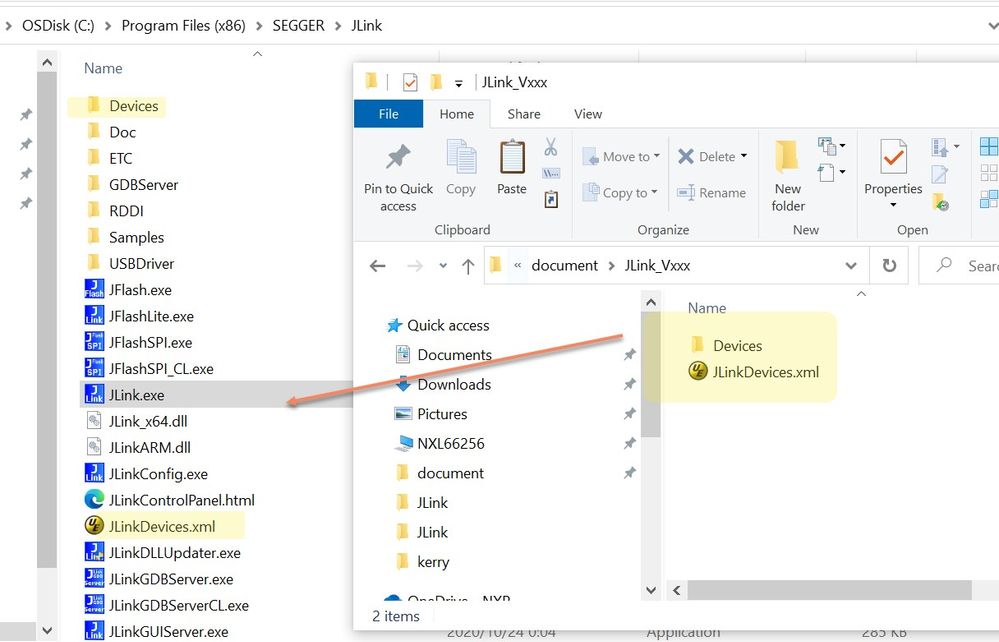999x642 pixels.
Task: Select the JFlashSPI.exe file icon
Action: [94, 342]
